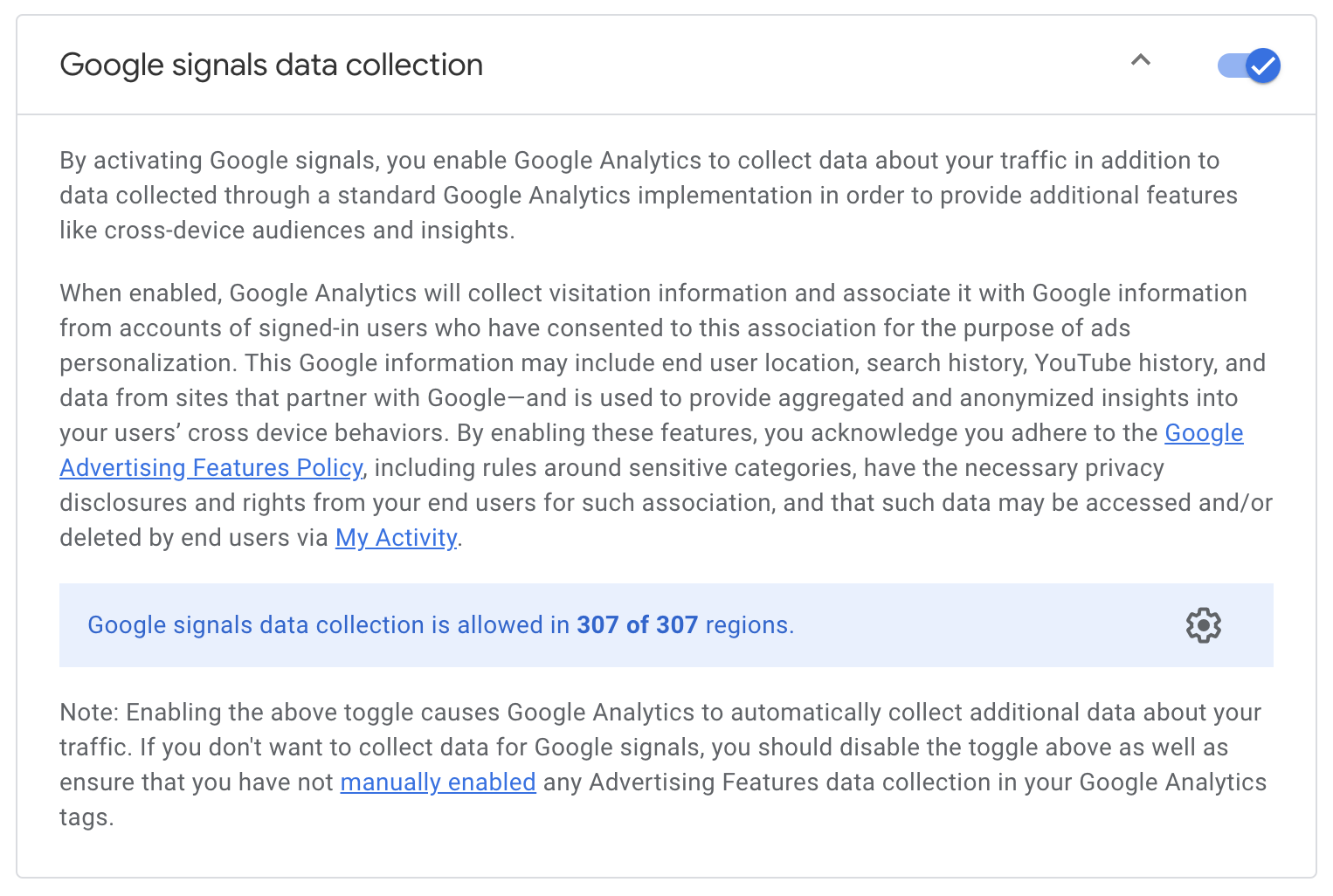1333x896 pixels.
Task: Open region settings via the gear icon
Action: click(1203, 625)
